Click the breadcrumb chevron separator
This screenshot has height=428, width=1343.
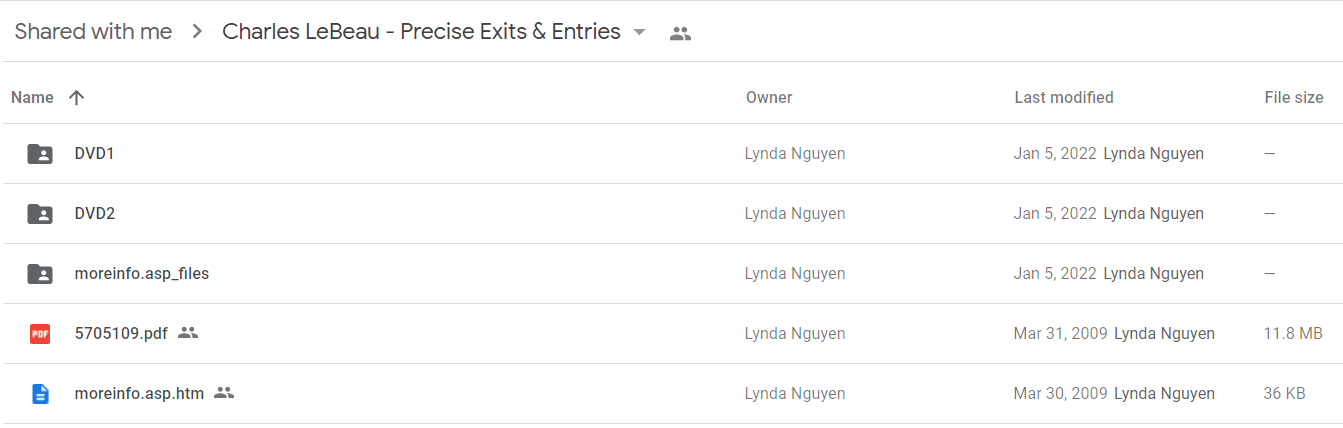[198, 32]
